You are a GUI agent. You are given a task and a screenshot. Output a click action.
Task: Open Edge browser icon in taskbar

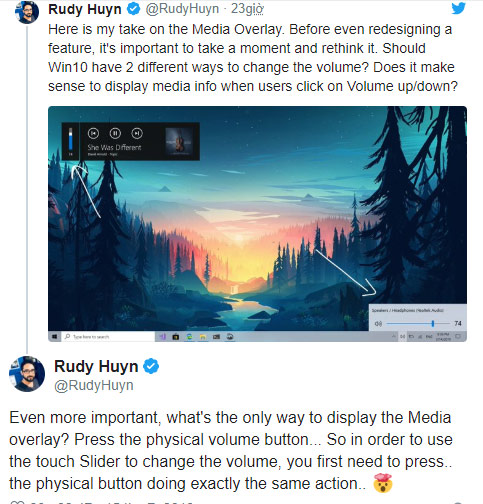pyautogui.click(x=189, y=337)
